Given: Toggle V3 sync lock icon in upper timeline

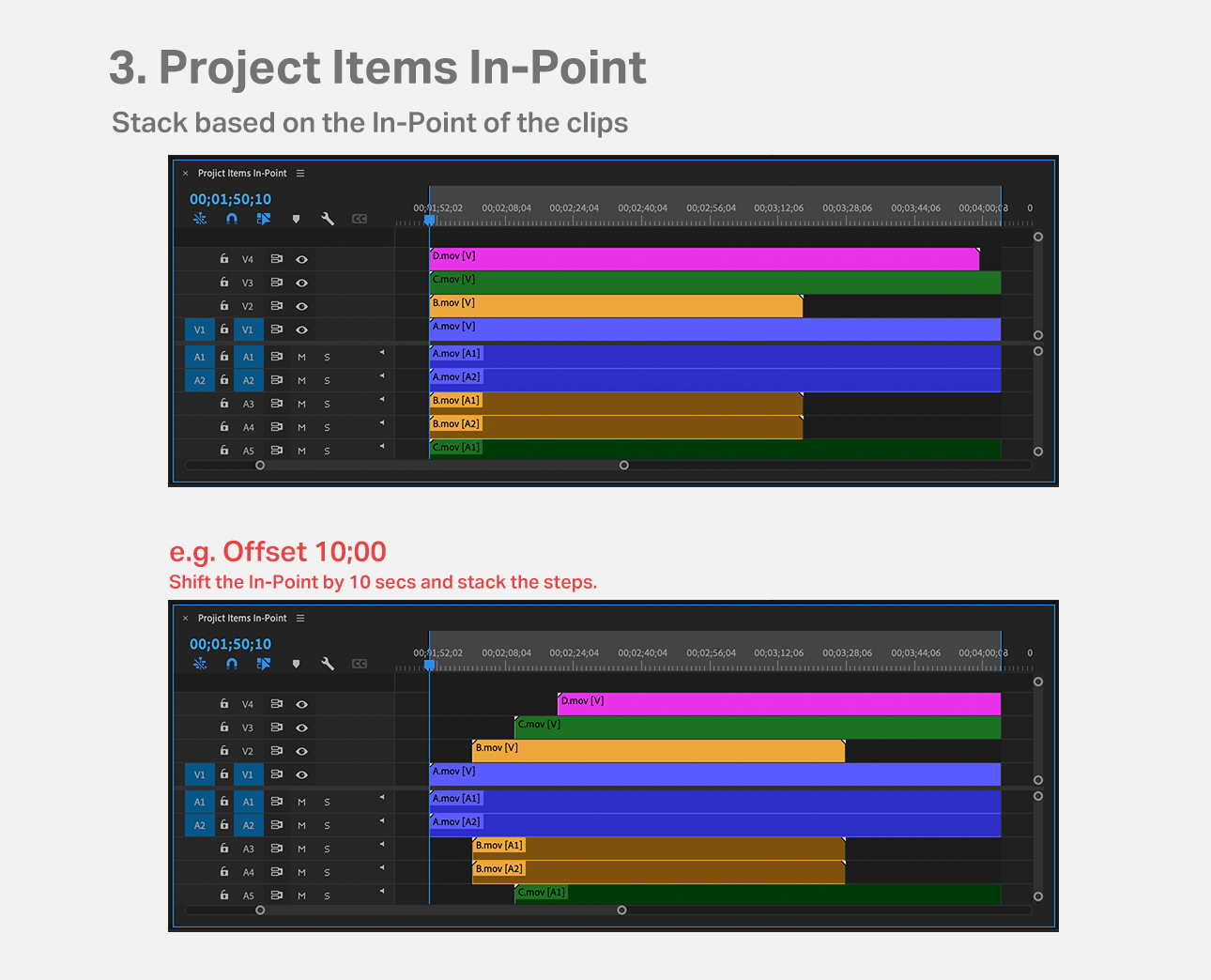Looking at the screenshot, I should (x=277, y=283).
